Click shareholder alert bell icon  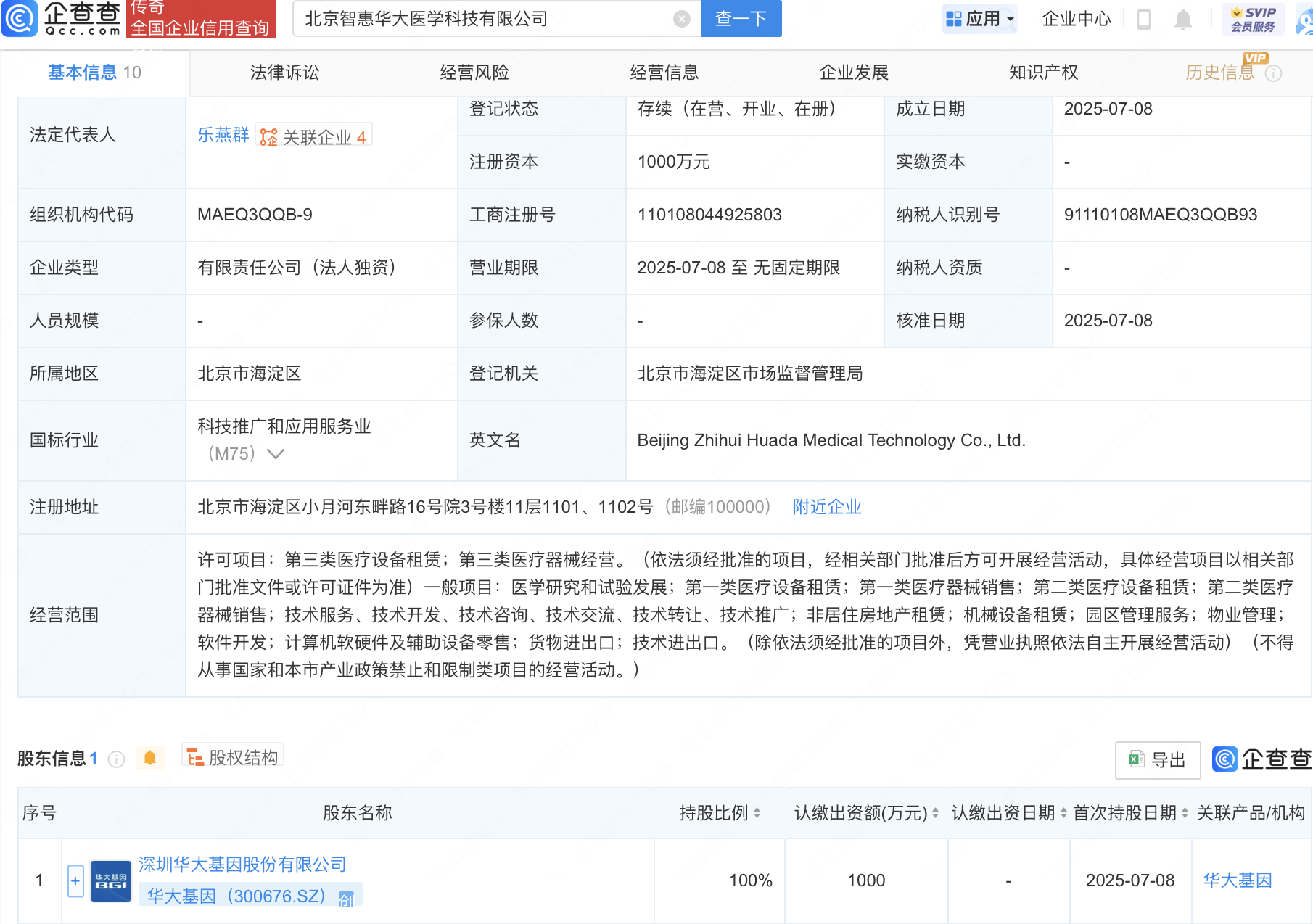coord(149,758)
